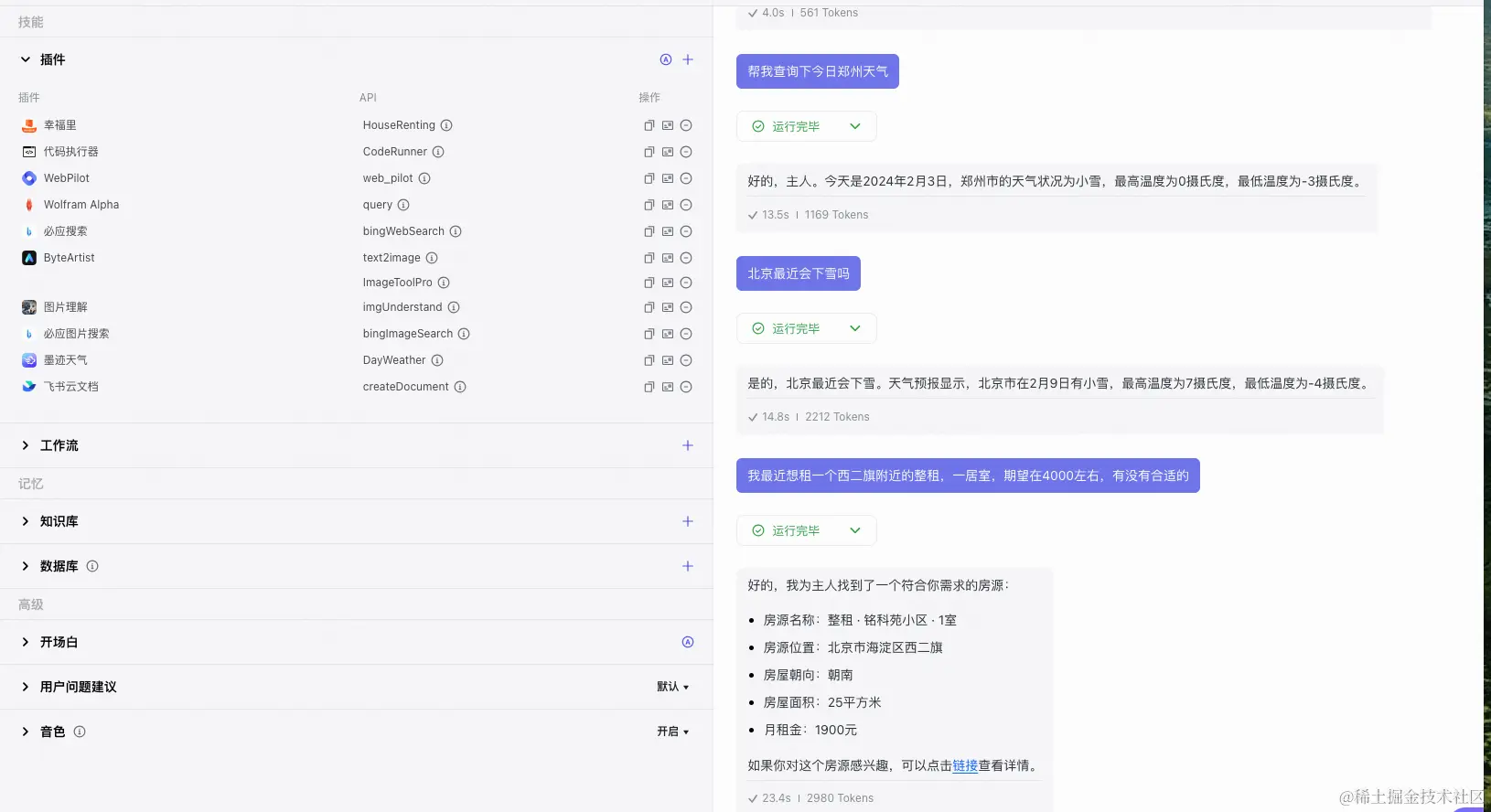Viewport: 1491px width, 812px height.
Task: Click the 1169 Tokens status text
Action: point(836,215)
